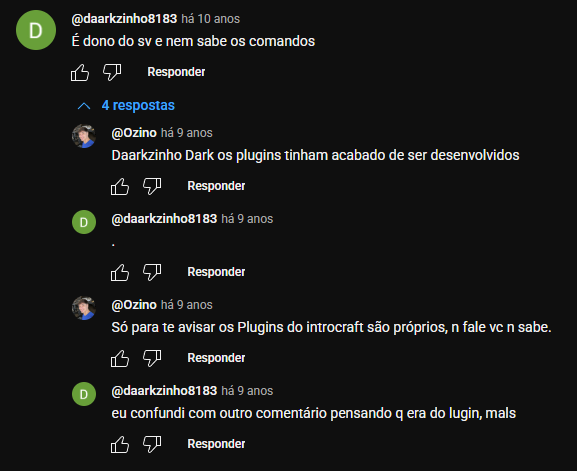Like Ozino's reply about introcraft Plugins
This screenshot has height=471, width=577.
(120, 358)
